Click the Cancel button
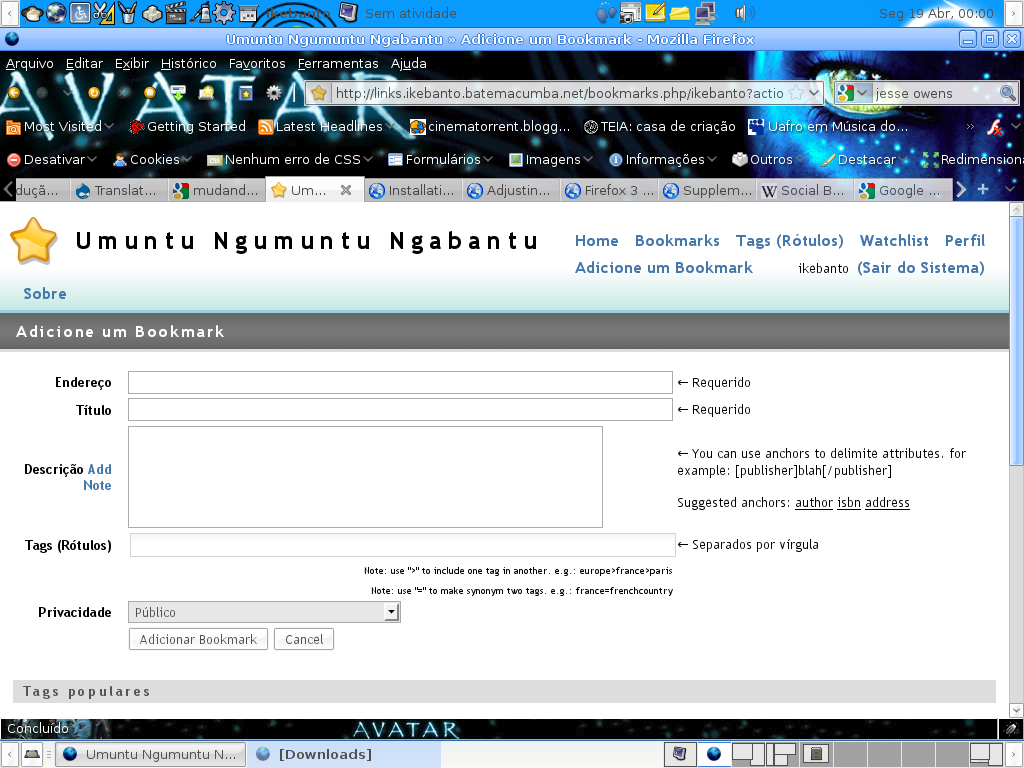 tap(304, 639)
